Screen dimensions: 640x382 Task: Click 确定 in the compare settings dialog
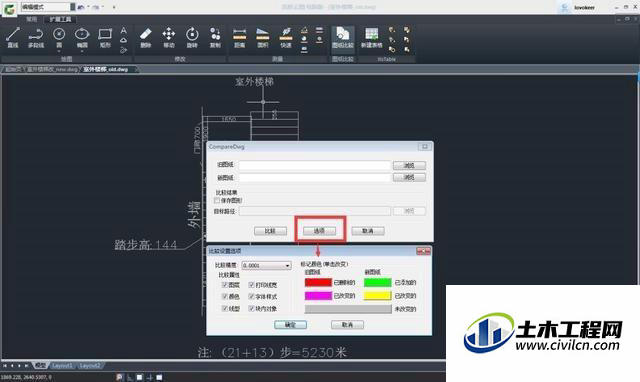click(x=290, y=325)
